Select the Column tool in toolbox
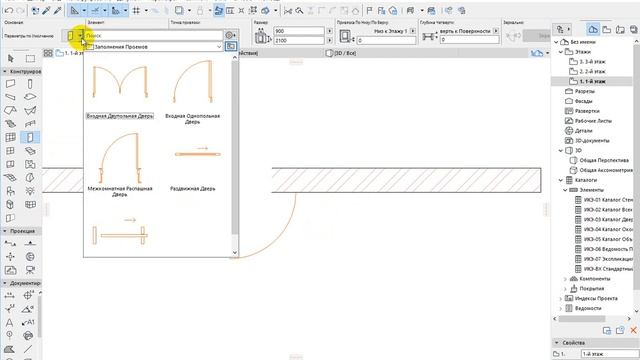 click(x=30, y=84)
